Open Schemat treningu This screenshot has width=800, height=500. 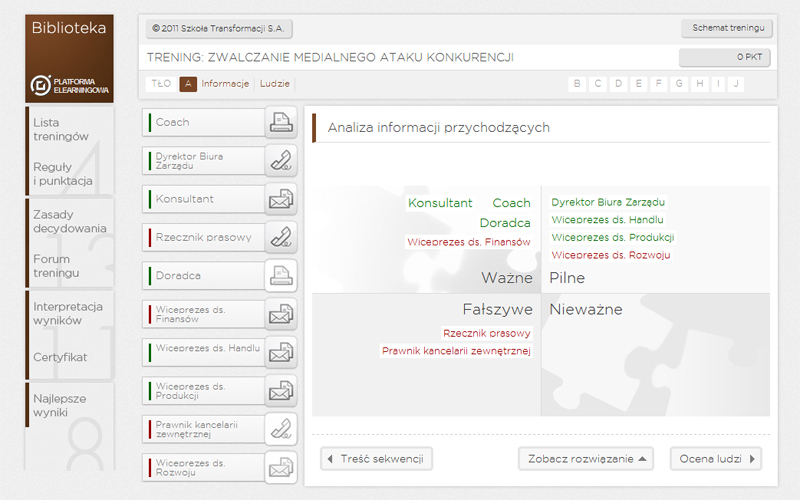(x=727, y=28)
